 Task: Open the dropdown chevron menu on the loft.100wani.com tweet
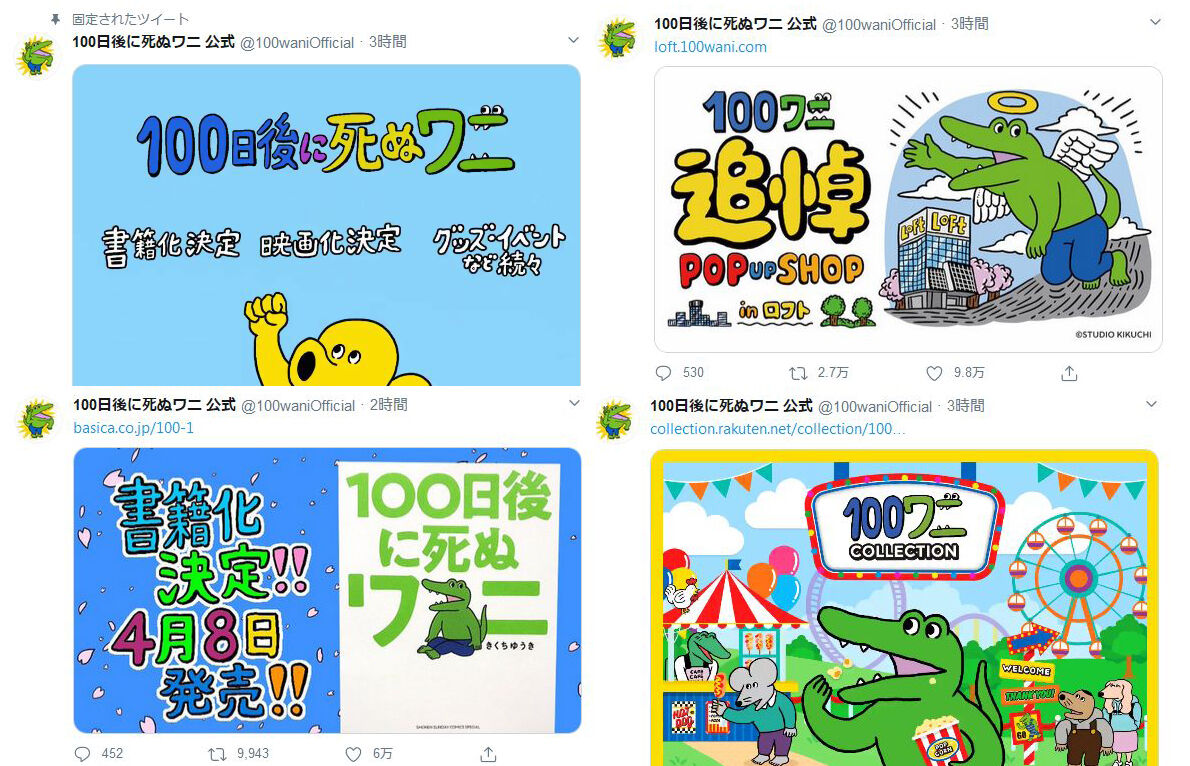[1155, 23]
